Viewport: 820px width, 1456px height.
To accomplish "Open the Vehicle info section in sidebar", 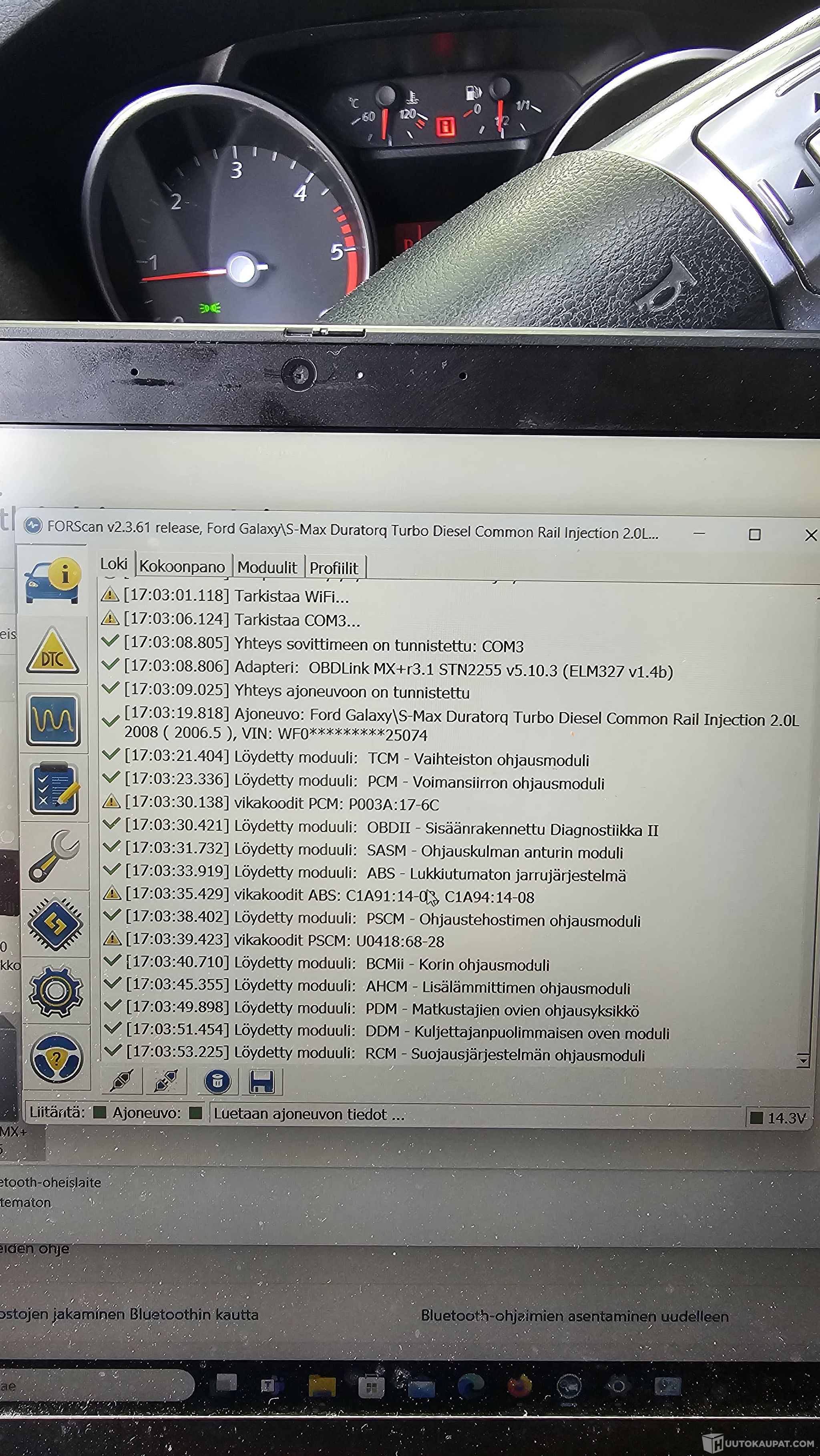I will [52, 582].
